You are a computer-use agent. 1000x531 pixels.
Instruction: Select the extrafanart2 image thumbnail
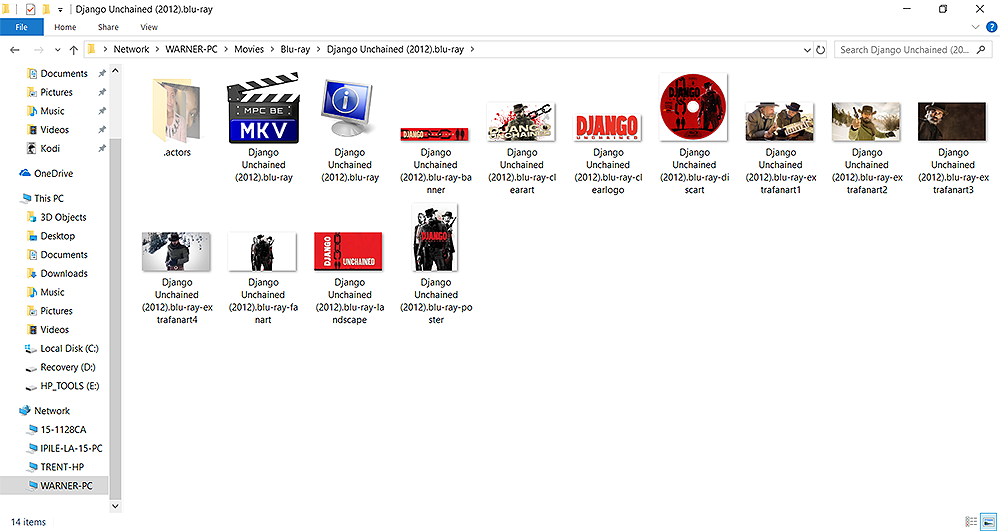(x=866, y=122)
